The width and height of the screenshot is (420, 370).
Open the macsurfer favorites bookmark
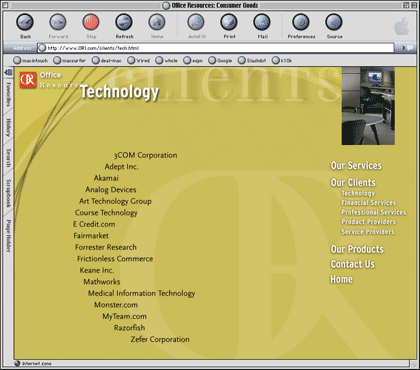pos(70,61)
